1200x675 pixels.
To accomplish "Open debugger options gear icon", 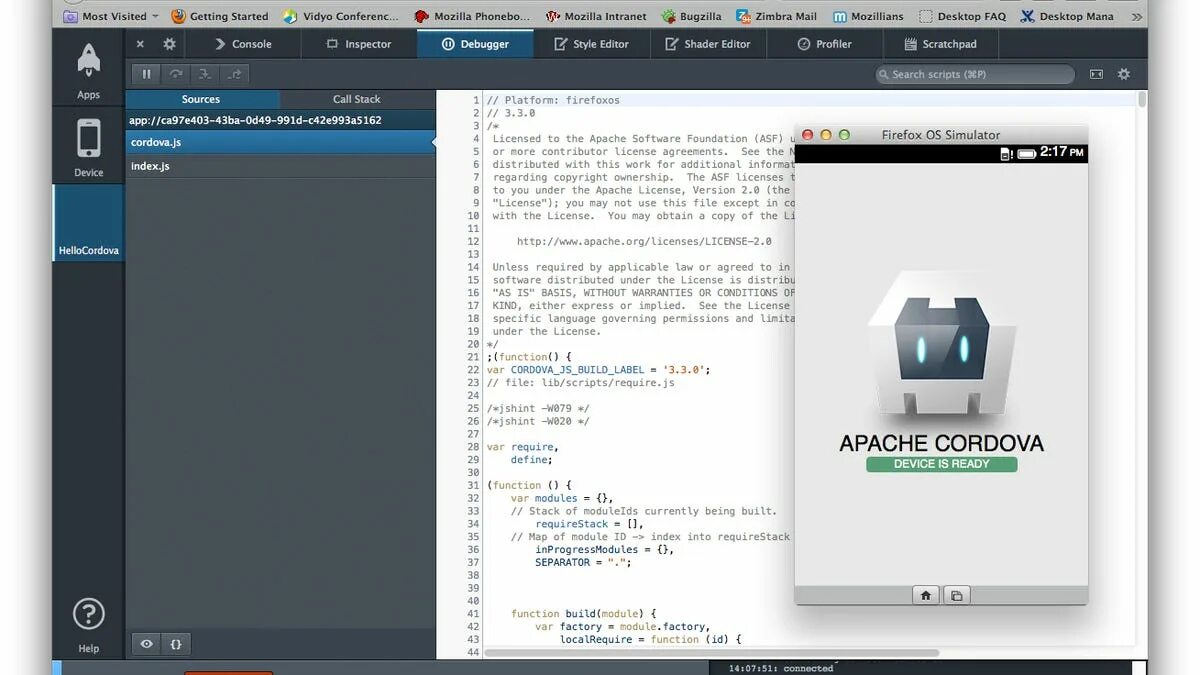I will click(1124, 74).
